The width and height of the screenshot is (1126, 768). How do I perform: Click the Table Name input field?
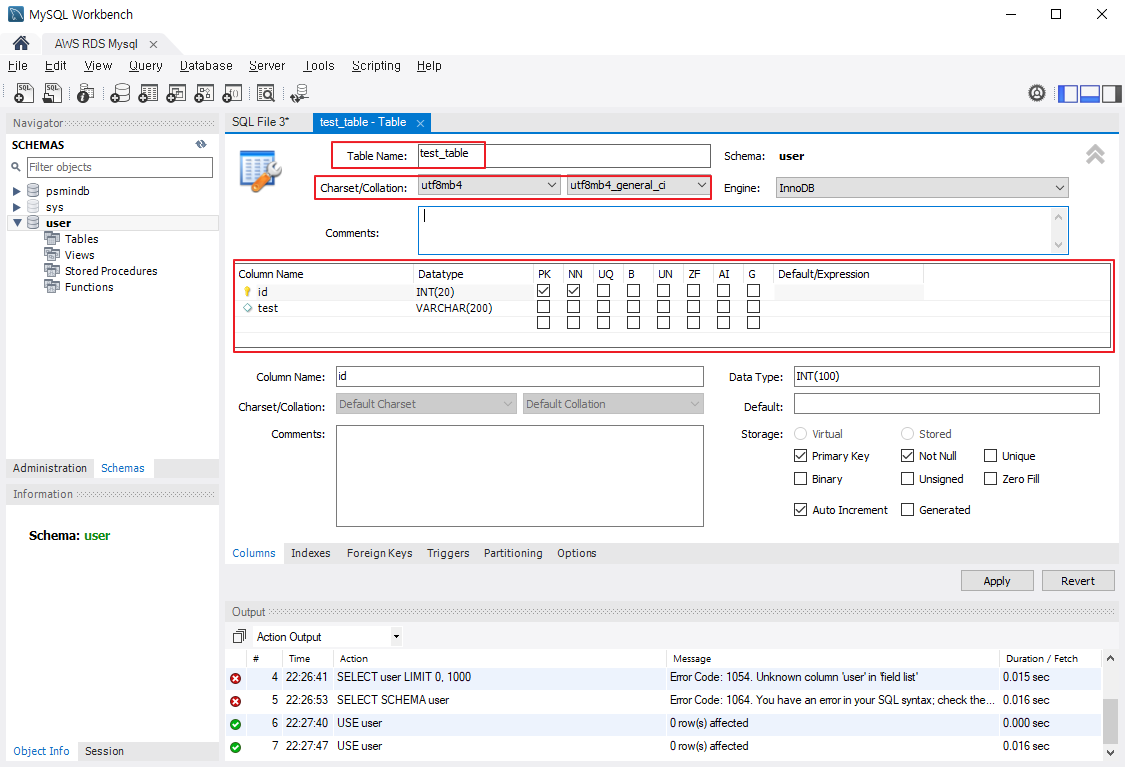tap(564, 156)
